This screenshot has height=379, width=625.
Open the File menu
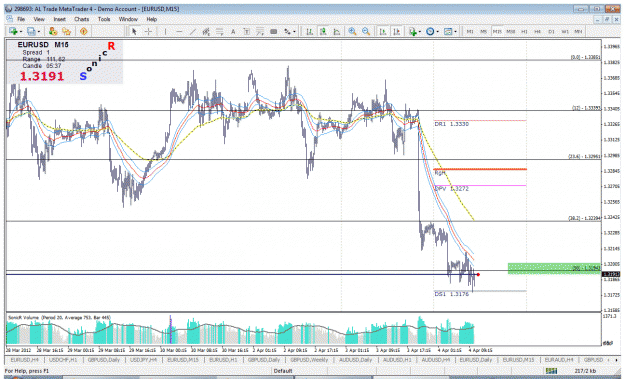tap(21, 19)
